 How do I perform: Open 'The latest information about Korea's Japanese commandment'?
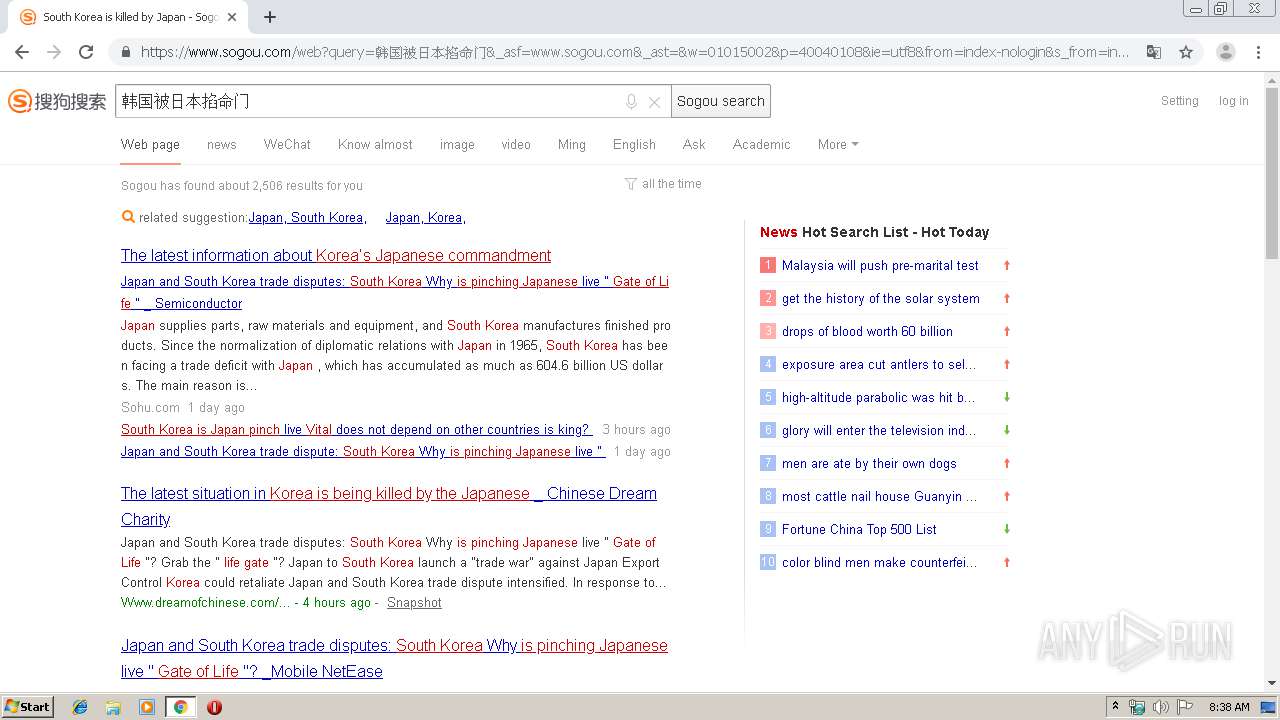point(336,255)
